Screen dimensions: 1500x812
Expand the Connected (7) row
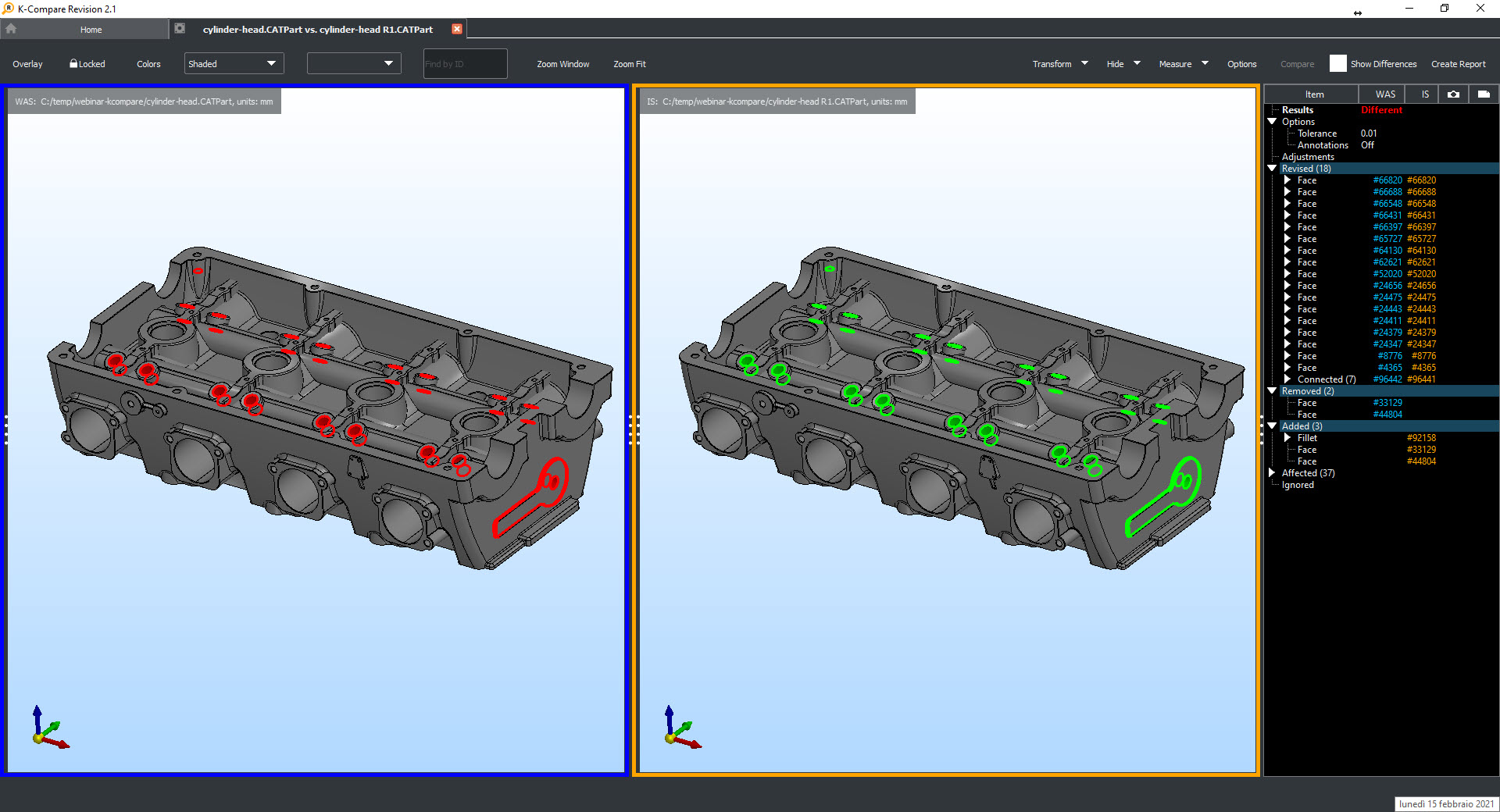pyautogui.click(x=1287, y=379)
